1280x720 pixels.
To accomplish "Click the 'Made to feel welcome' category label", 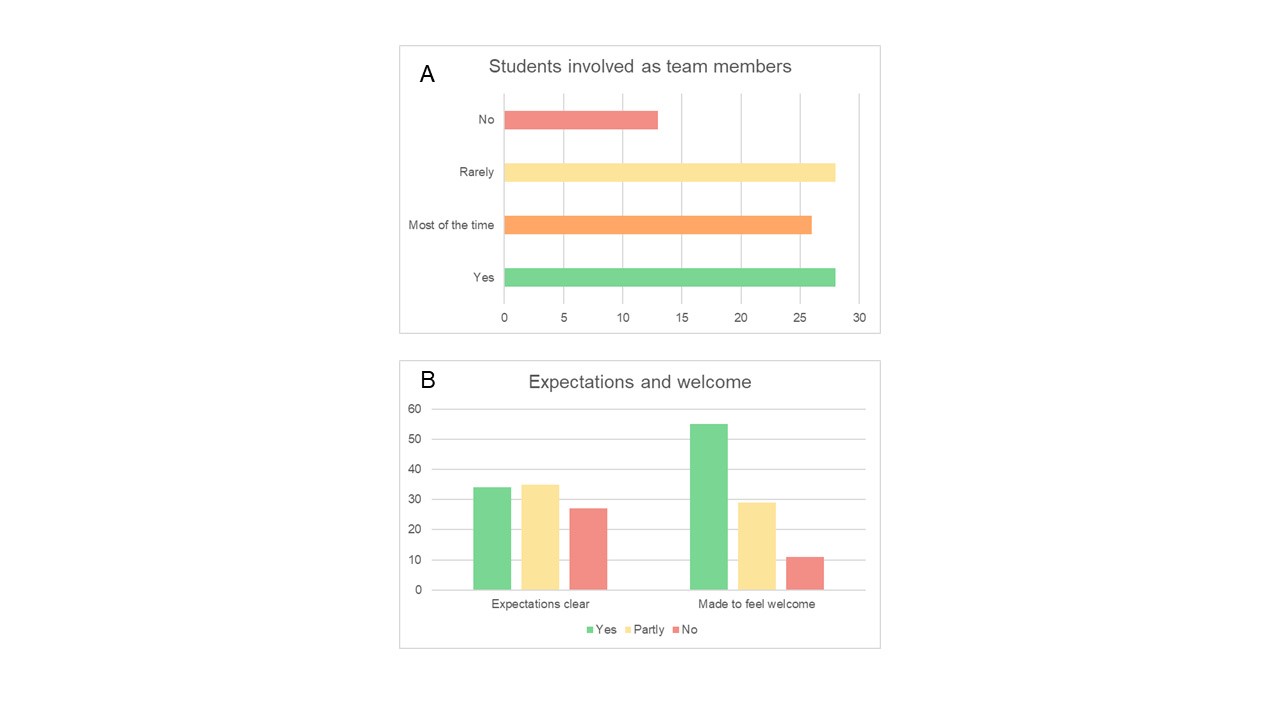I will (x=756, y=605).
